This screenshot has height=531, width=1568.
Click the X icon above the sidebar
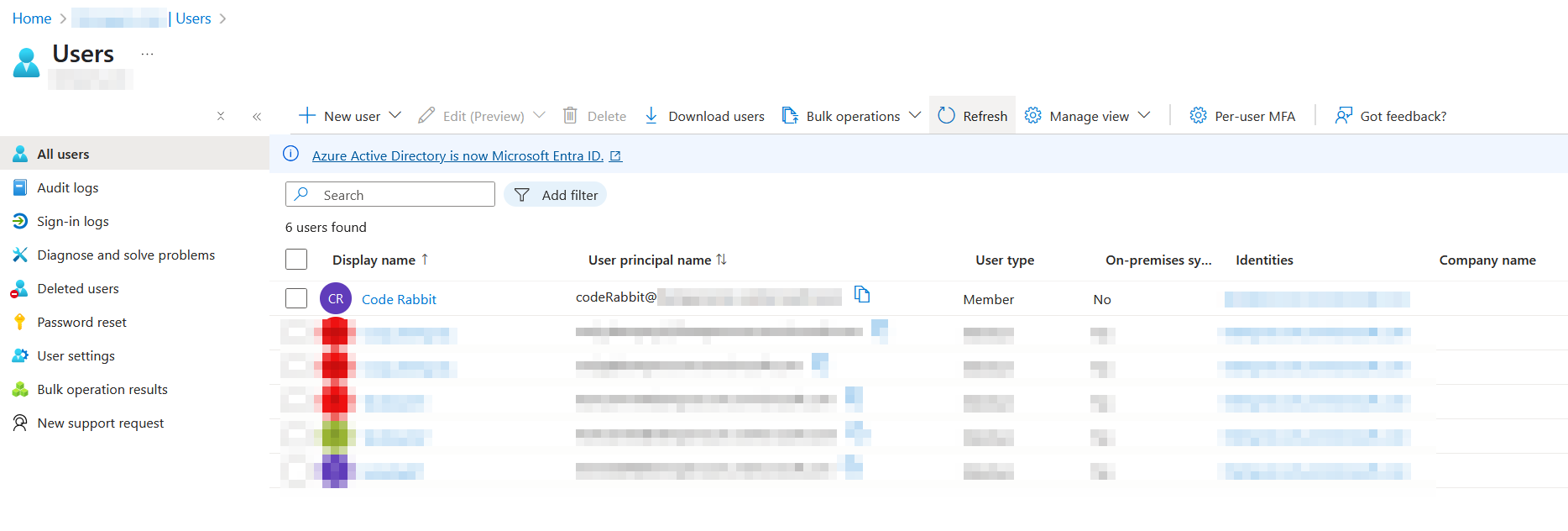[221, 116]
